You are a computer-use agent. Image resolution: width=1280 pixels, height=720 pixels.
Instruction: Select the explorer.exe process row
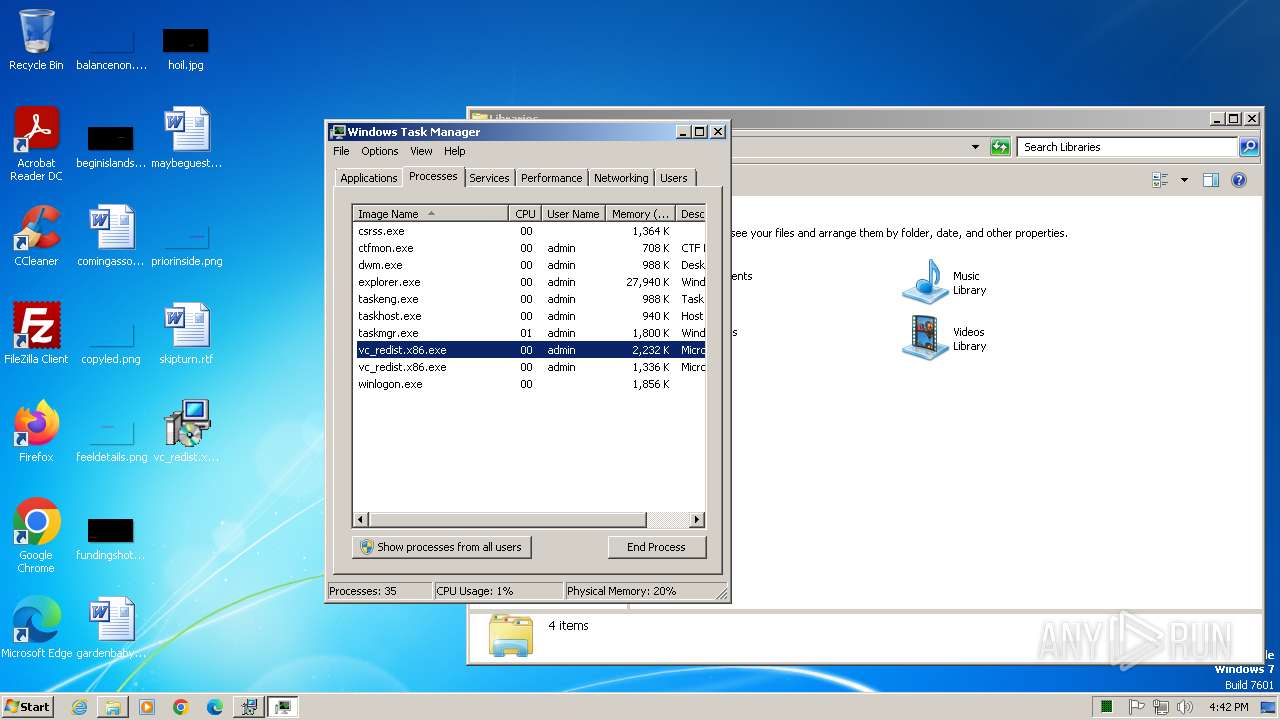tap(530, 282)
